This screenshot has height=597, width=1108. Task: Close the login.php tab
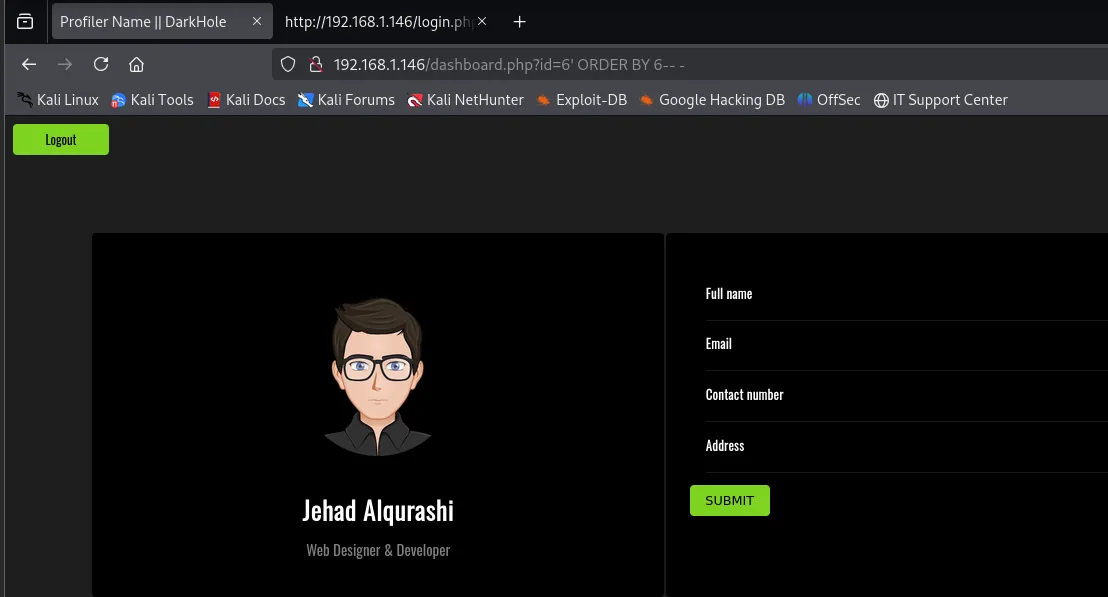coord(482,21)
